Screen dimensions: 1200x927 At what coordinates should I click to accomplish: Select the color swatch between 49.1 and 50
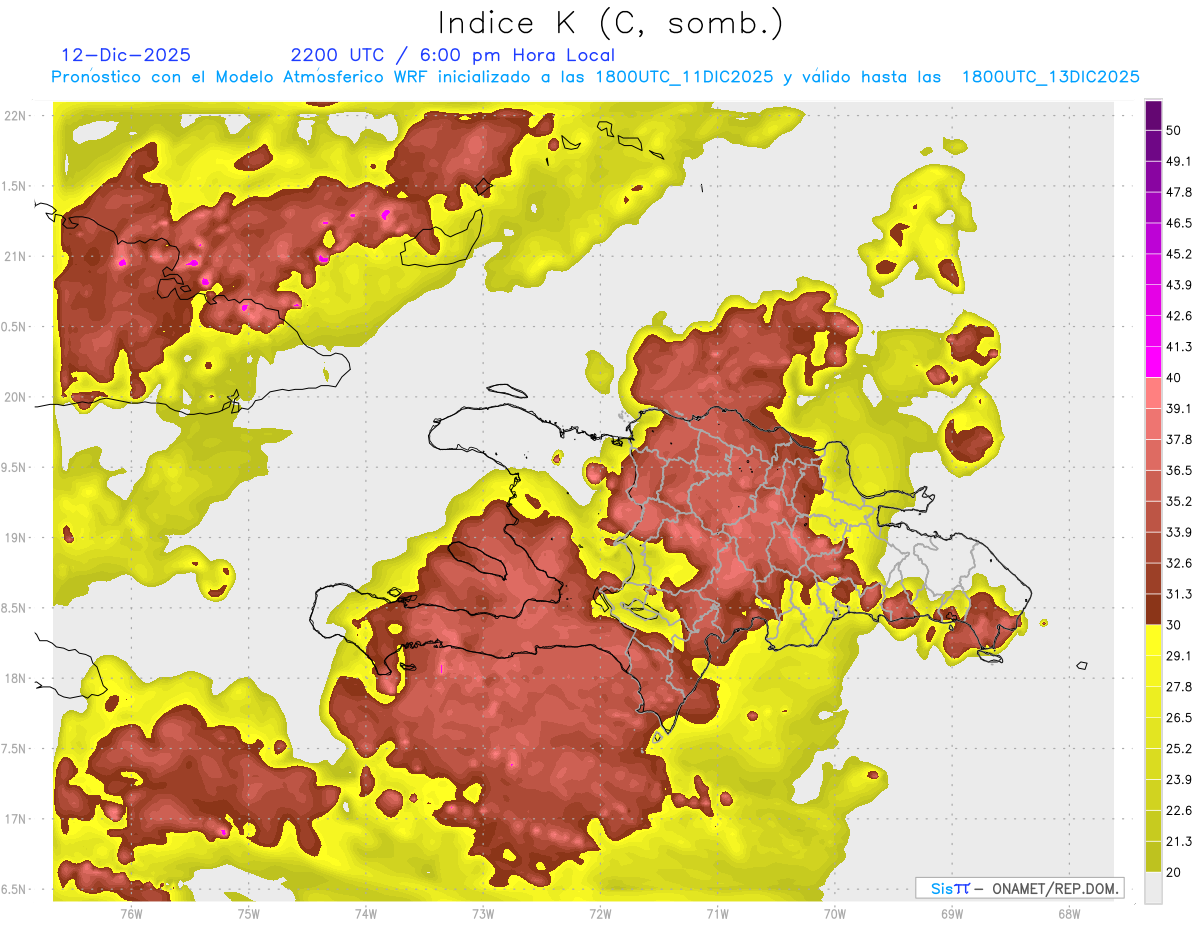point(1153,146)
